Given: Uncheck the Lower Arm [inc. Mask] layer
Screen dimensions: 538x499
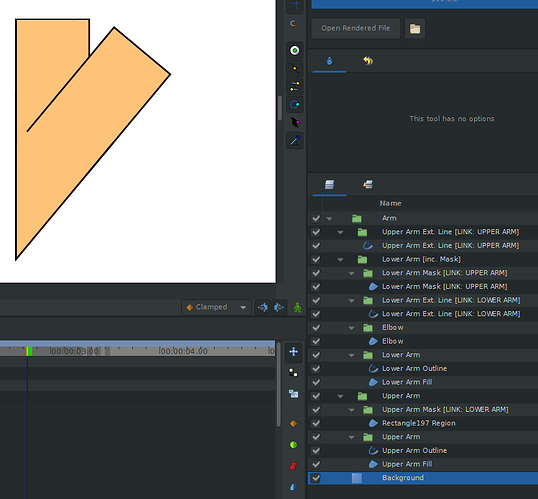Looking at the screenshot, I should click(316, 259).
